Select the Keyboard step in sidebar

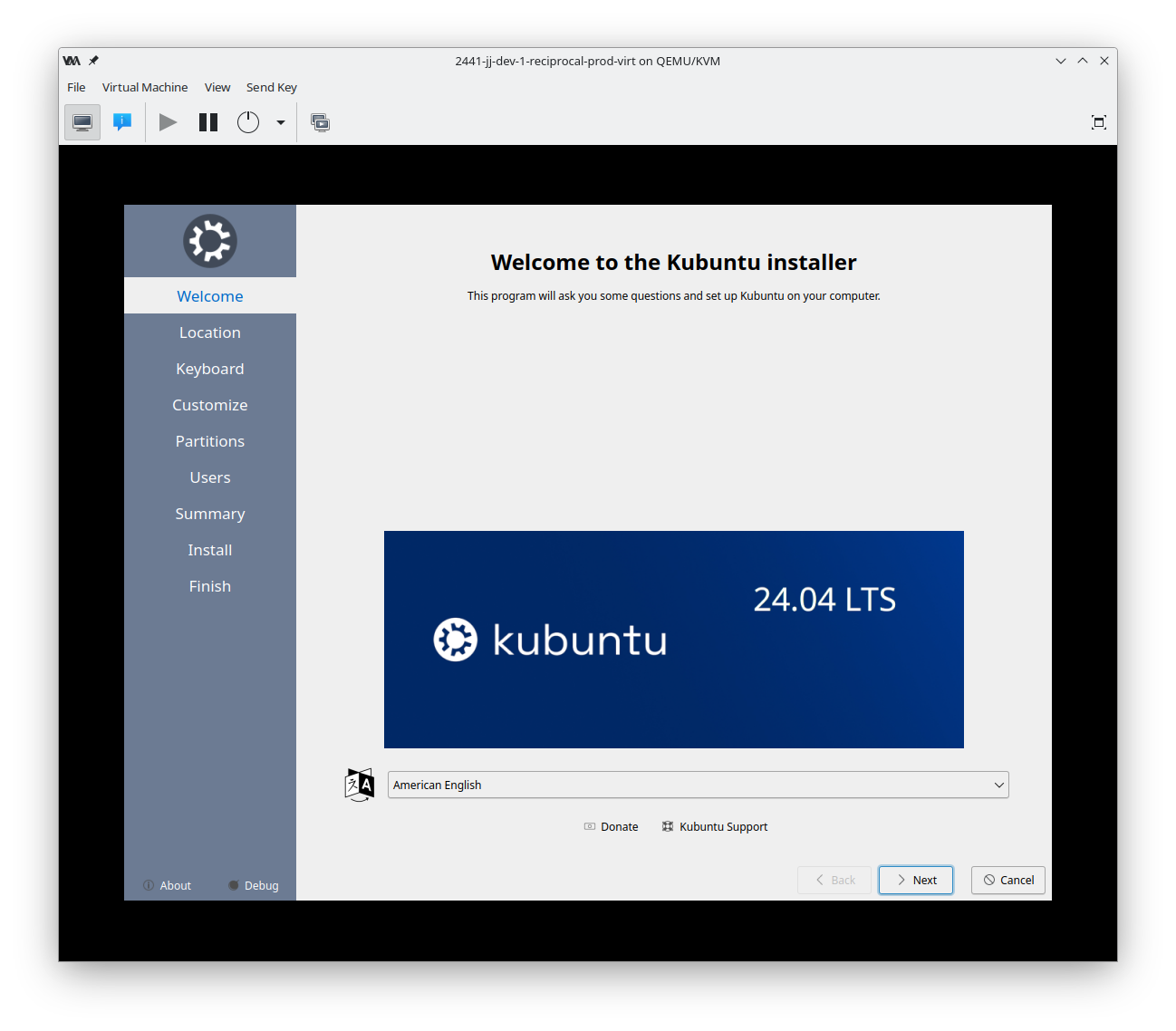click(210, 369)
